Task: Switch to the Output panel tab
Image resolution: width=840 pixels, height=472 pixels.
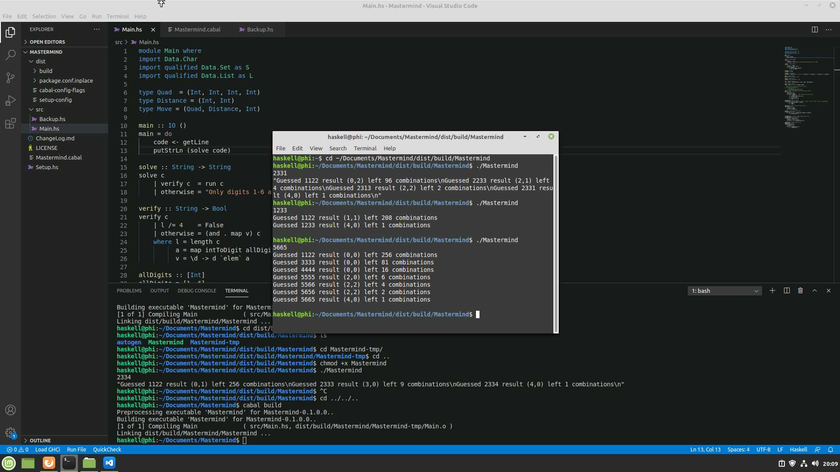Action: tap(159, 290)
